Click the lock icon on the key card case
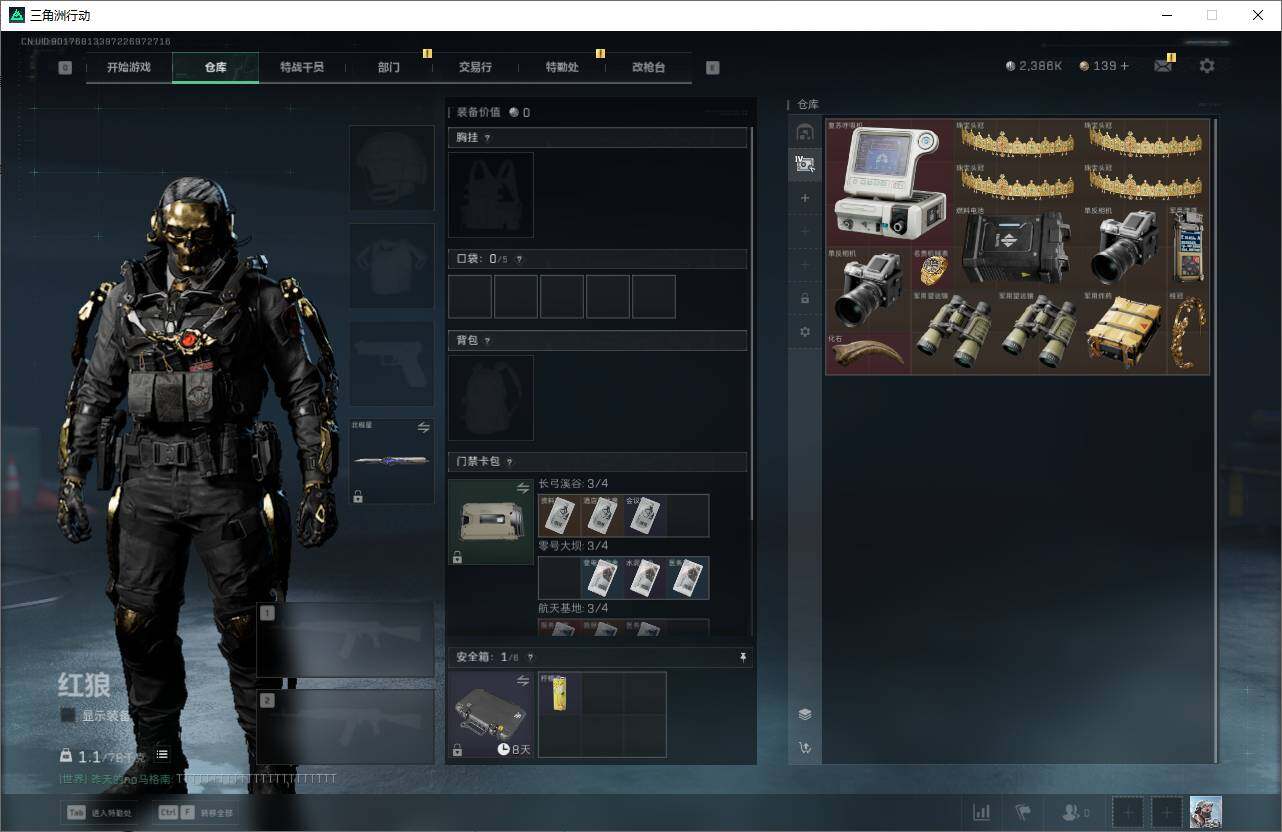The image size is (1282, 832). (457, 557)
